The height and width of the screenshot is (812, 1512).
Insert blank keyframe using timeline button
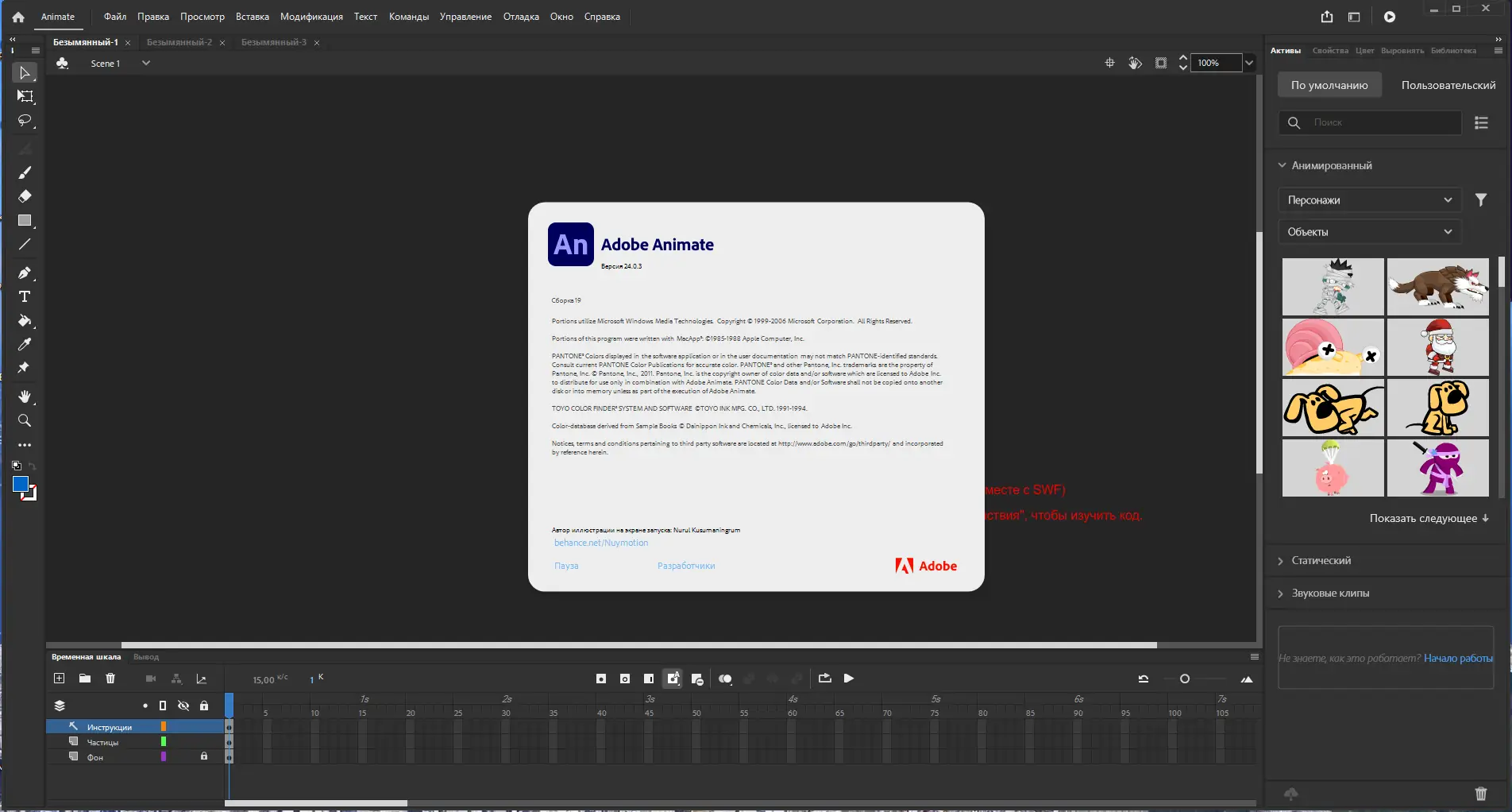point(625,679)
